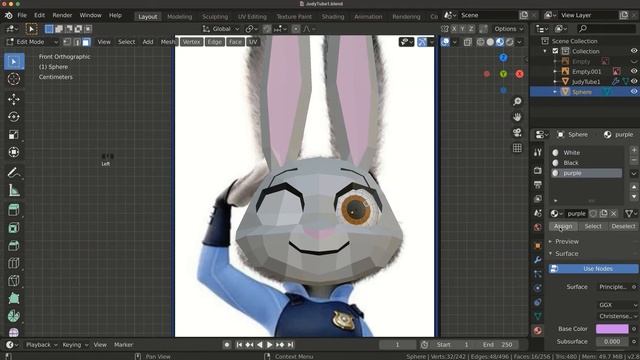640x360 pixels.
Task: Toggle X-ray display mode
Action: [x=468, y=42]
